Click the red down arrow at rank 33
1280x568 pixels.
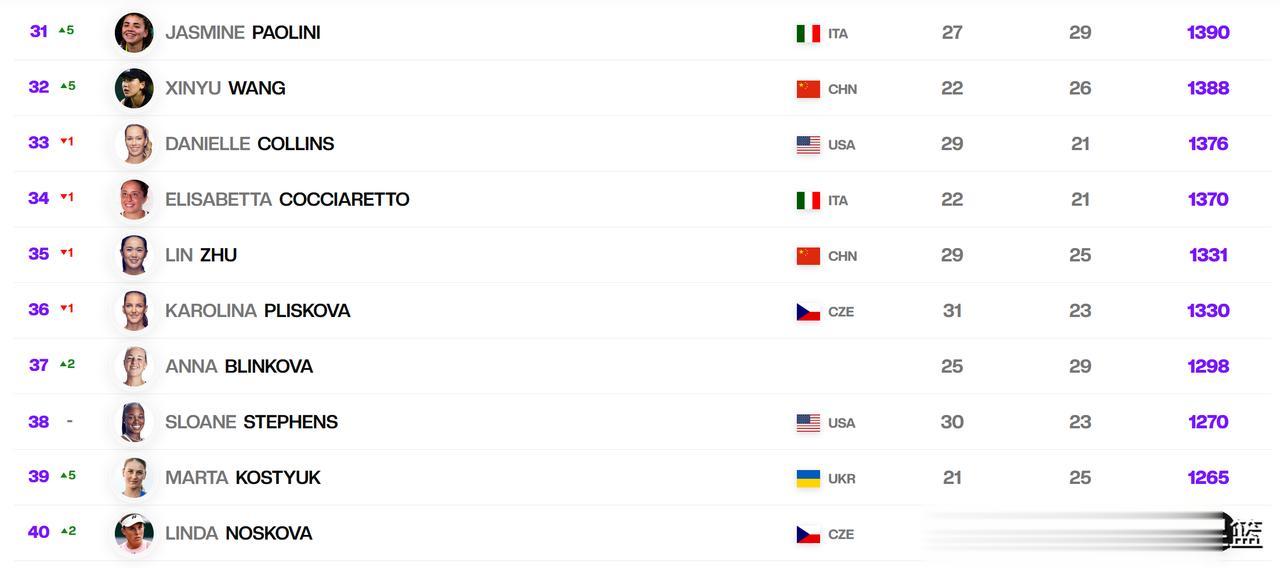pos(62,142)
